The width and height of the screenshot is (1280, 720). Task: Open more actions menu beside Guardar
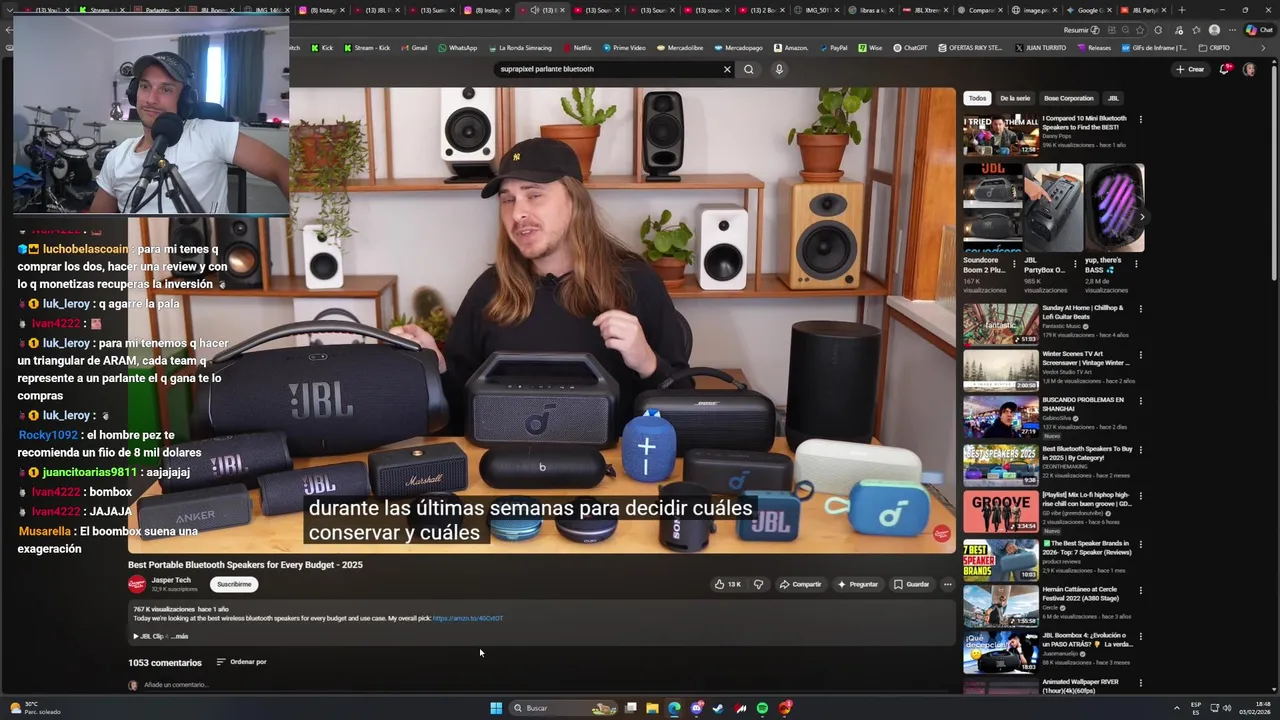coord(947,584)
